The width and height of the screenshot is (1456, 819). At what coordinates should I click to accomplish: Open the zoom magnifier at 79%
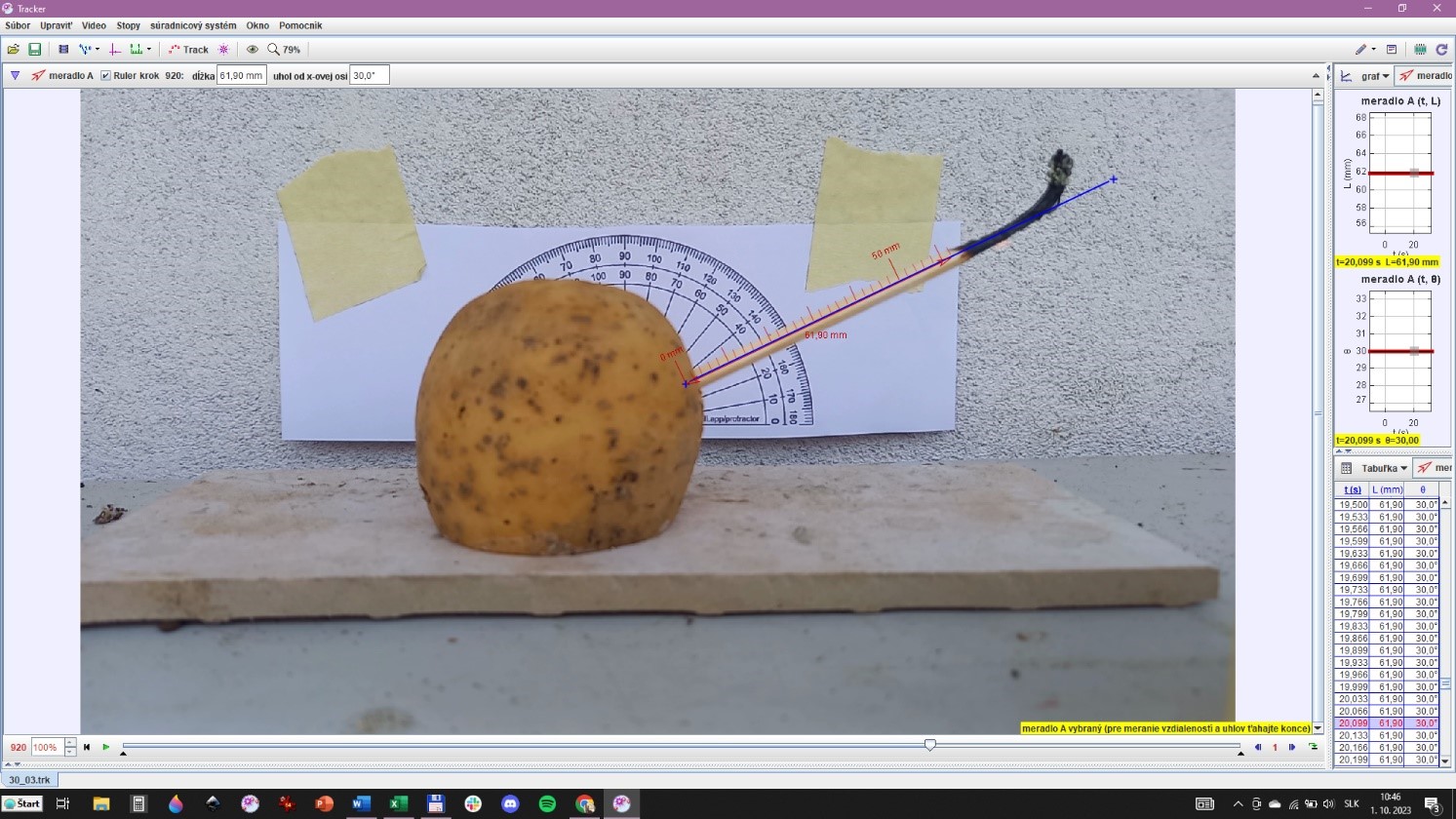click(x=284, y=50)
